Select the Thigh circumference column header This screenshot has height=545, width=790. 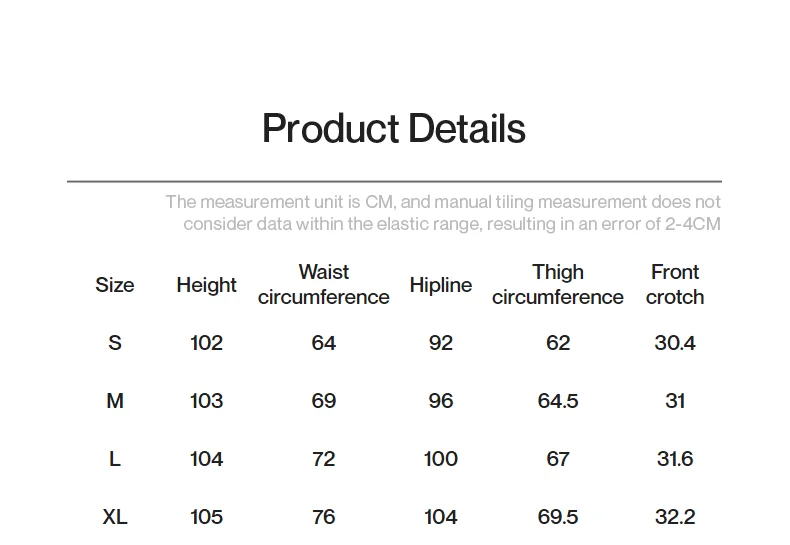pyautogui.click(x=558, y=285)
